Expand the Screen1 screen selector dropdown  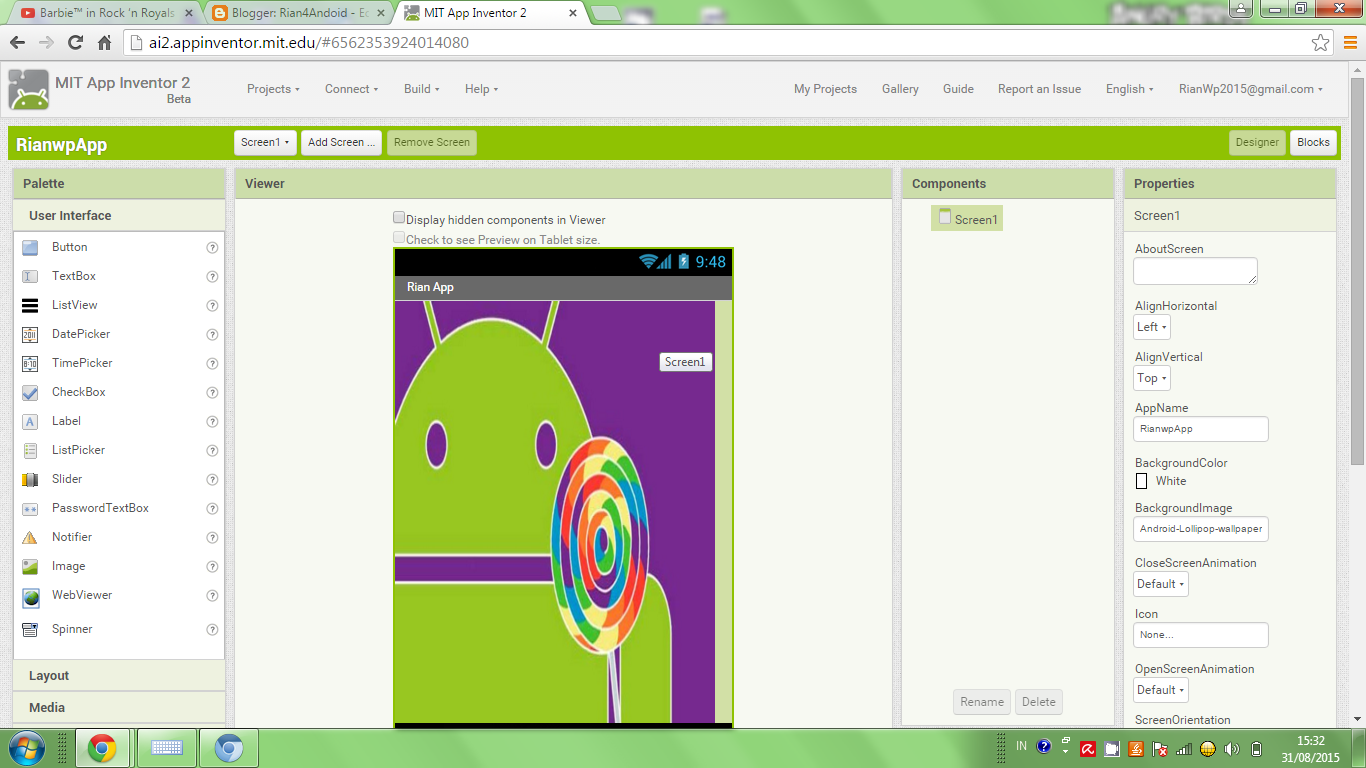265,142
